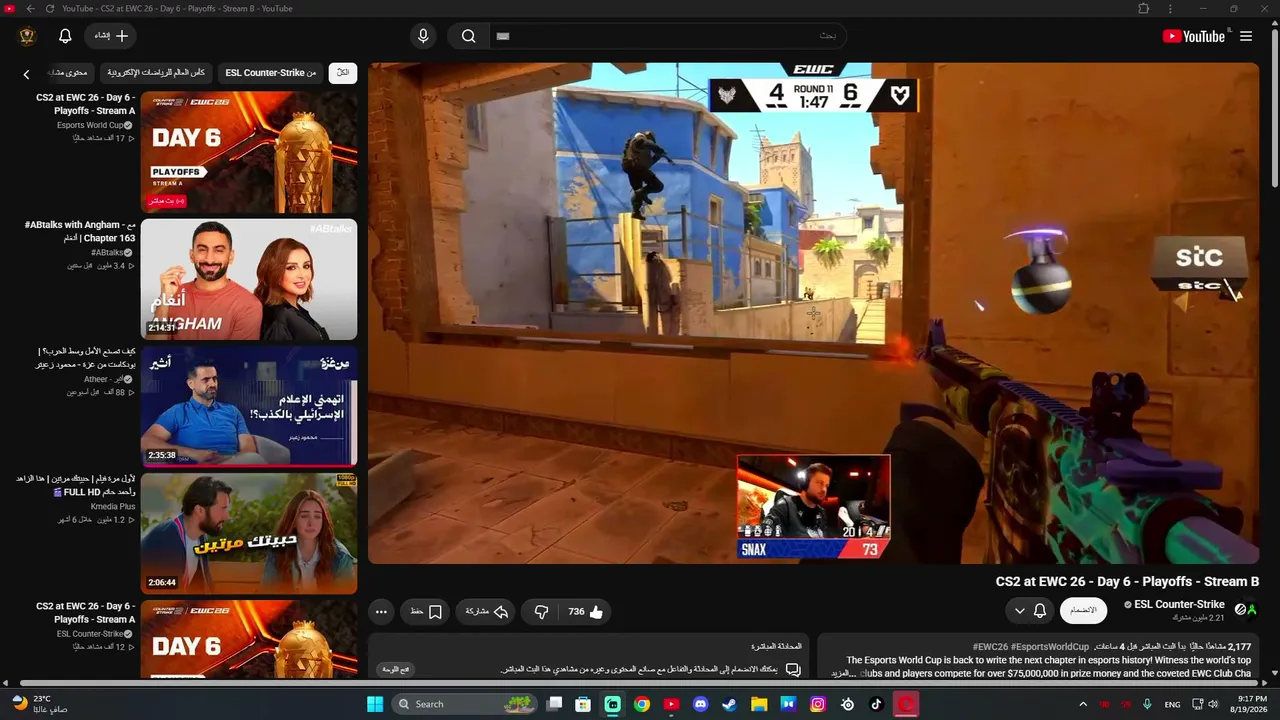The image size is (1280, 720).
Task: Save the video to a playlist
Action: point(426,611)
